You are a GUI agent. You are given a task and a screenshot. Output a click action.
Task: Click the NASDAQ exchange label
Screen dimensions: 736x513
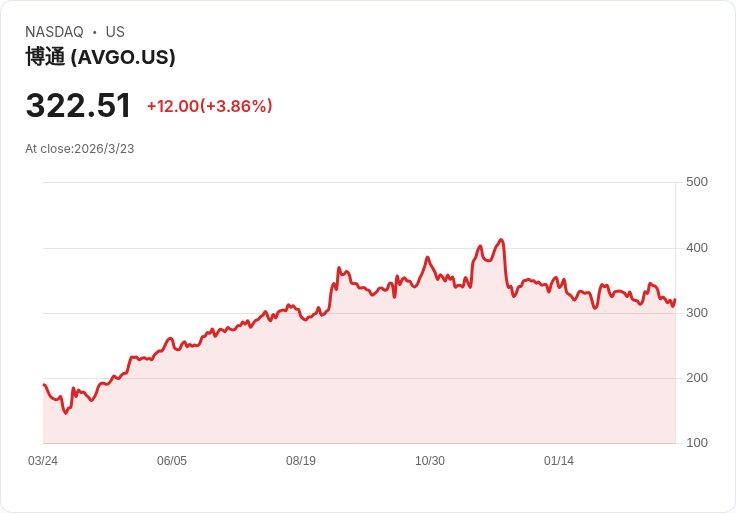[x=54, y=32]
